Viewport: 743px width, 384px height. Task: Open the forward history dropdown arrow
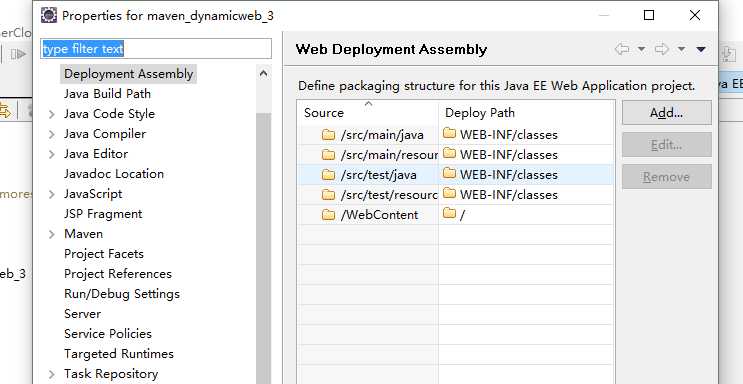pos(681,49)
